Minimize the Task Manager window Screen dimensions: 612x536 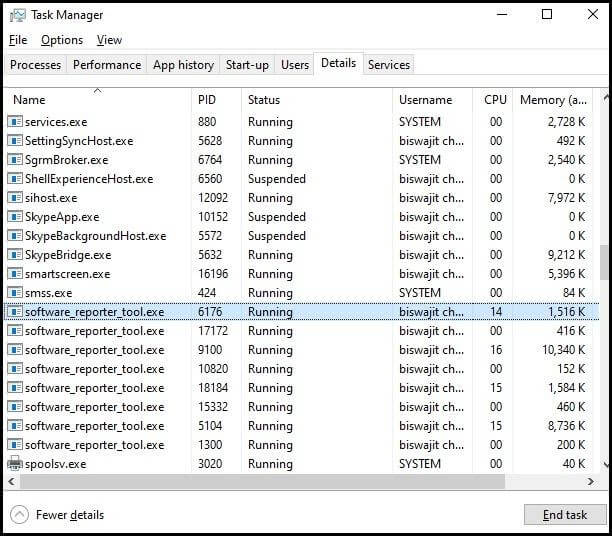pyautogui.click(x=502, y=14)
